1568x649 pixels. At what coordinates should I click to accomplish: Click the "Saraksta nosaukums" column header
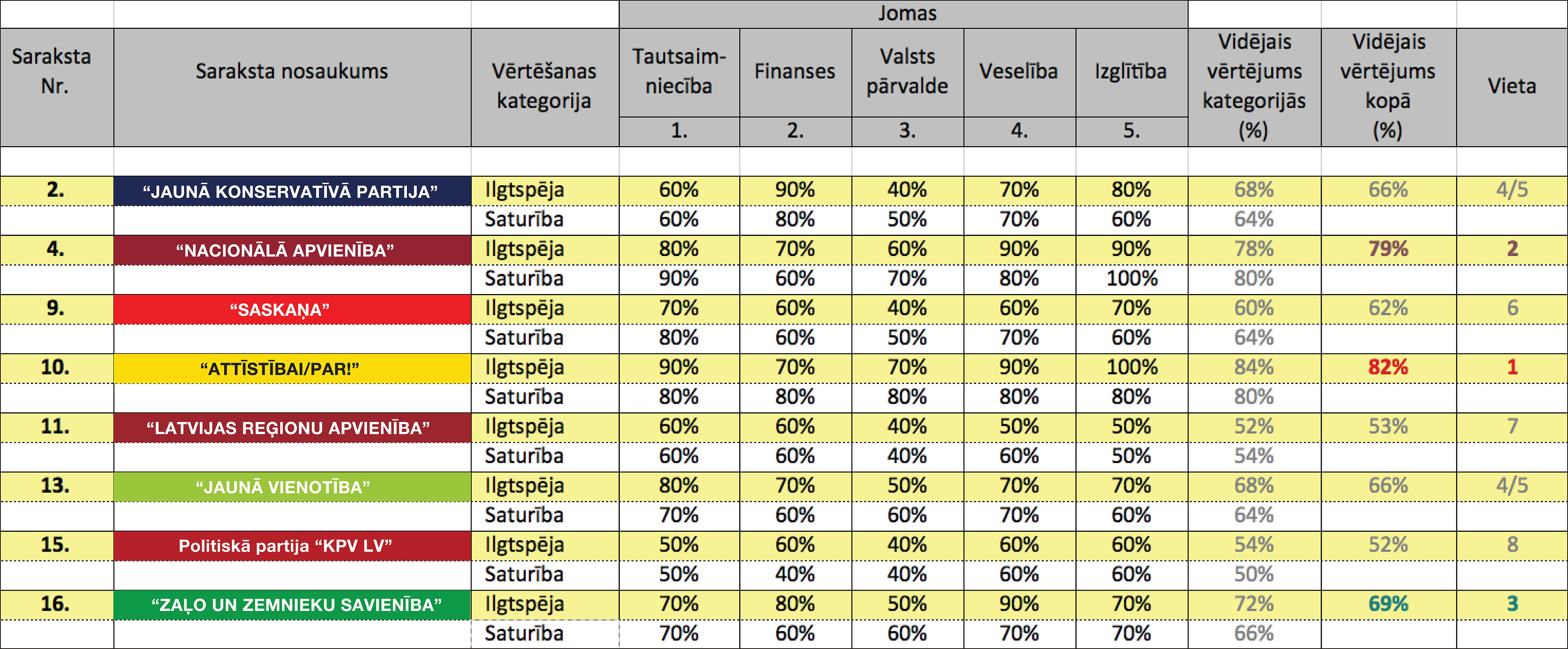292,87
